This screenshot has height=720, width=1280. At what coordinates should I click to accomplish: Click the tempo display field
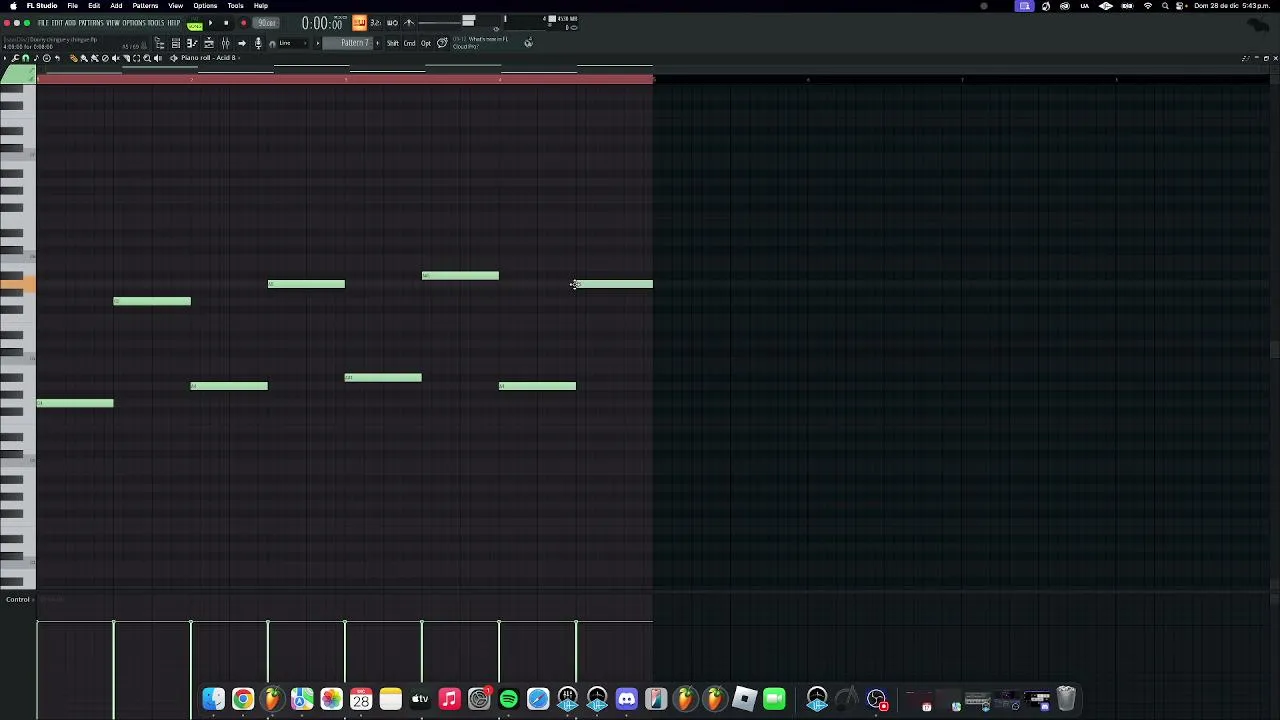[266, 23]
